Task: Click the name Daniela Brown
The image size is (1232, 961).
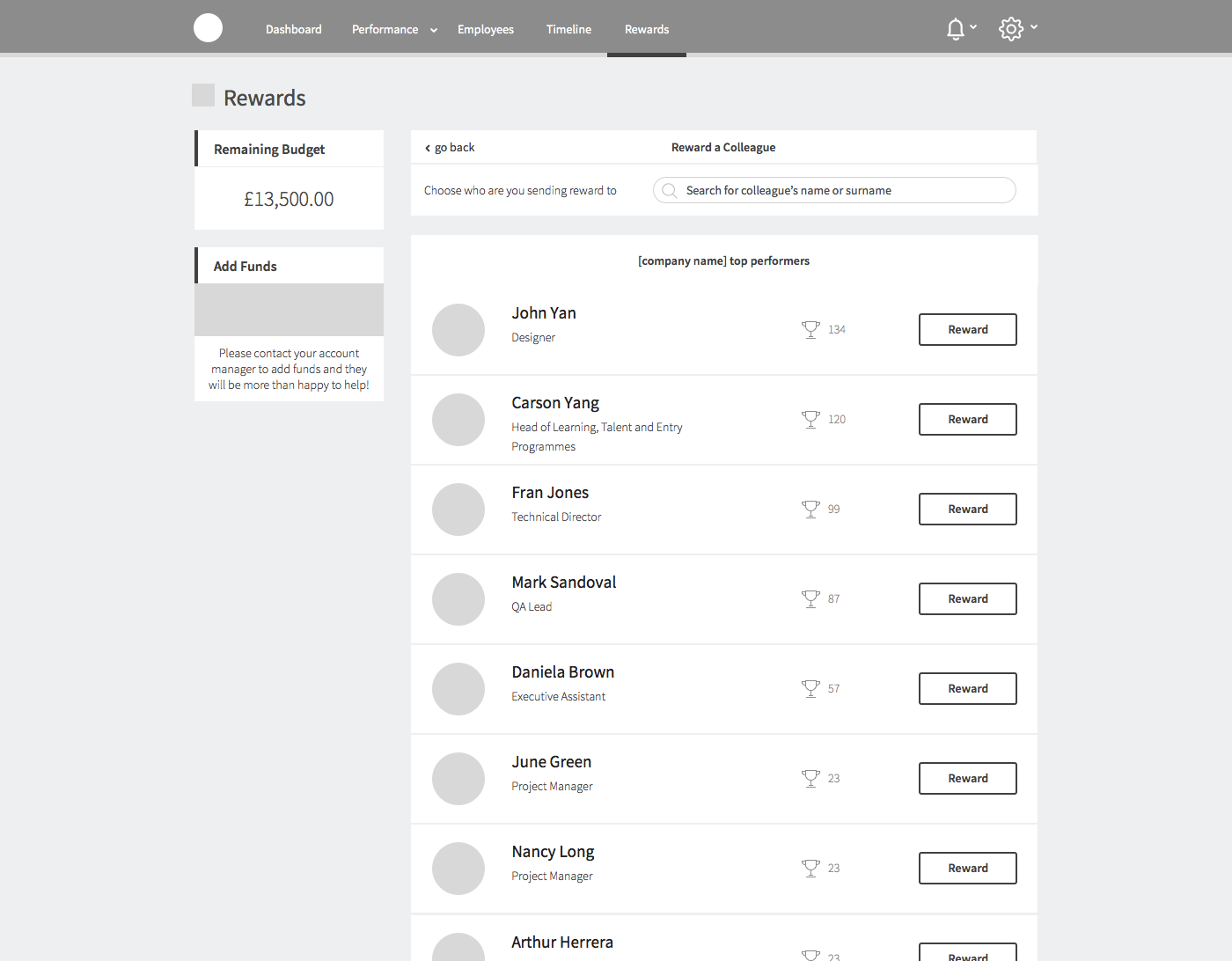Action: pyautogui.click(x=563, y=672)
